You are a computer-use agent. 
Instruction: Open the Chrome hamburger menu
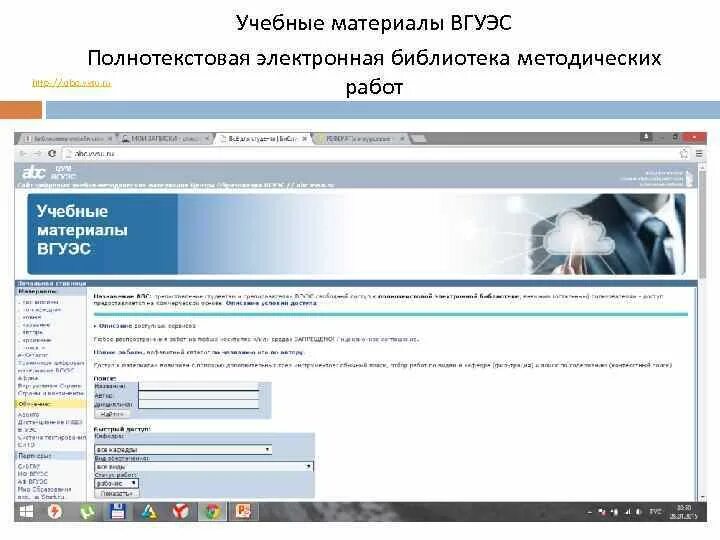(x=699, y=154)
